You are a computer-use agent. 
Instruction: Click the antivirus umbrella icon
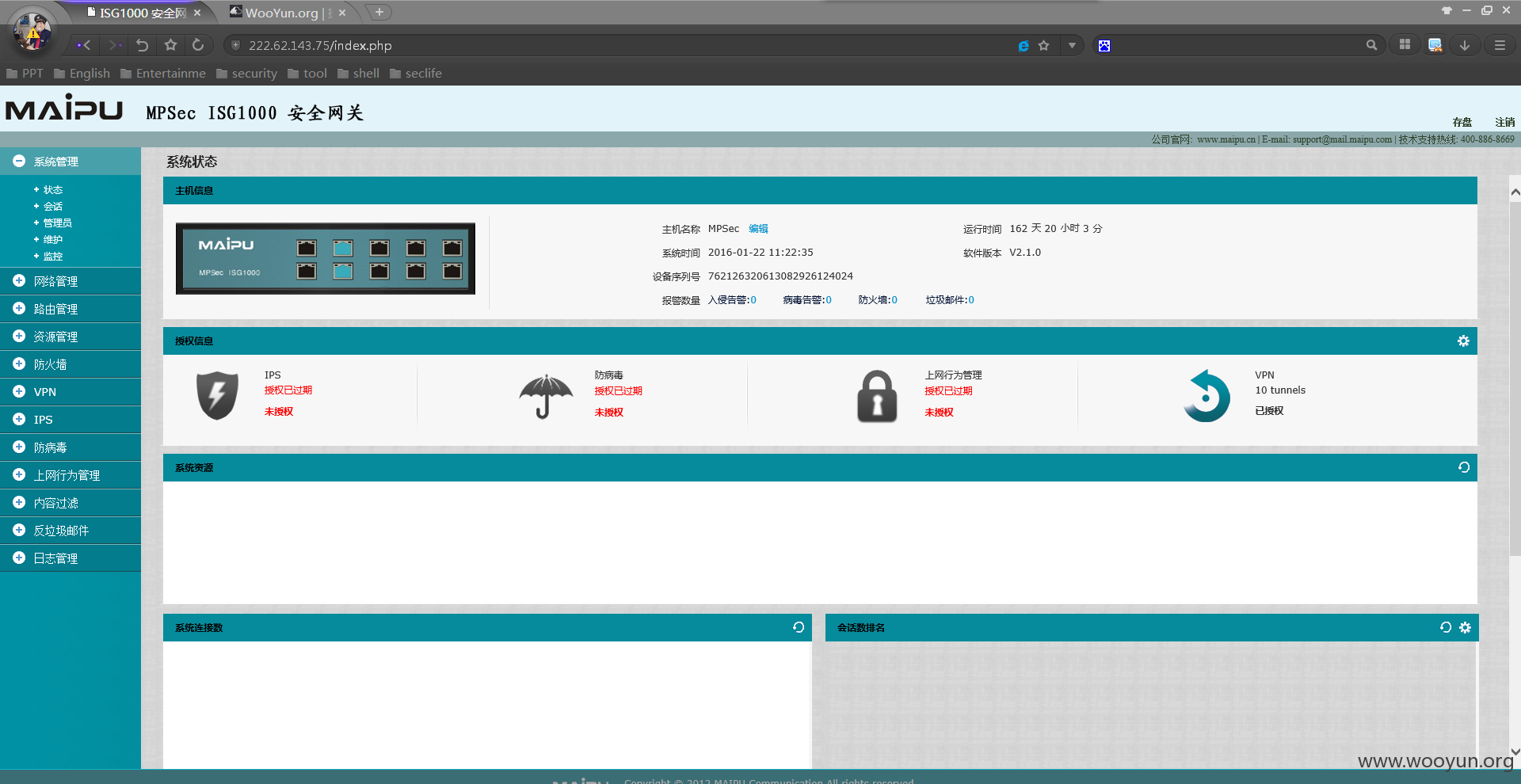546,396
